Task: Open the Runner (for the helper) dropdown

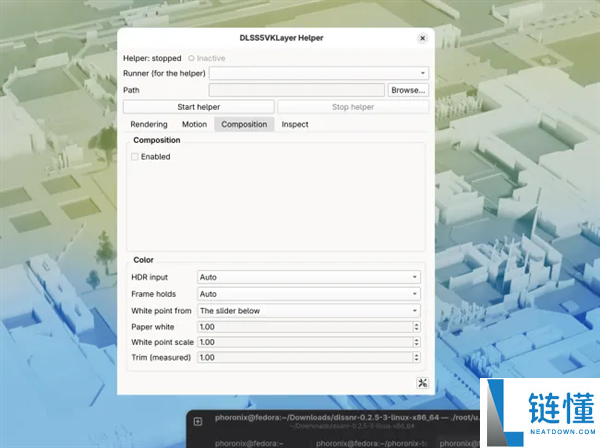Action: pyautogui.click(x=319, y=73)
